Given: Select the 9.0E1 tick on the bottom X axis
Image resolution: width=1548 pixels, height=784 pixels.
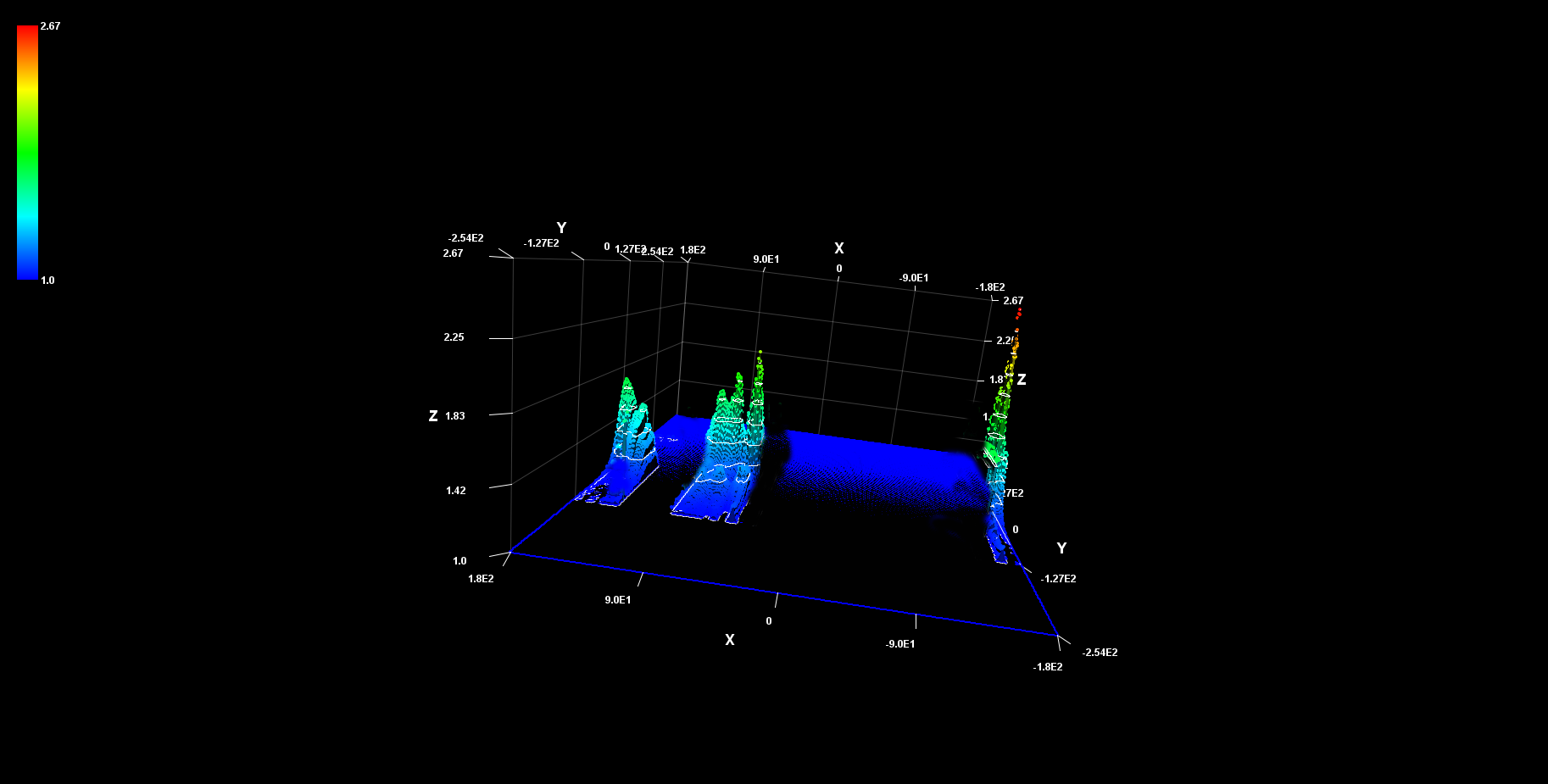Looking at the screenshot, I should click(x=617, y=598).
